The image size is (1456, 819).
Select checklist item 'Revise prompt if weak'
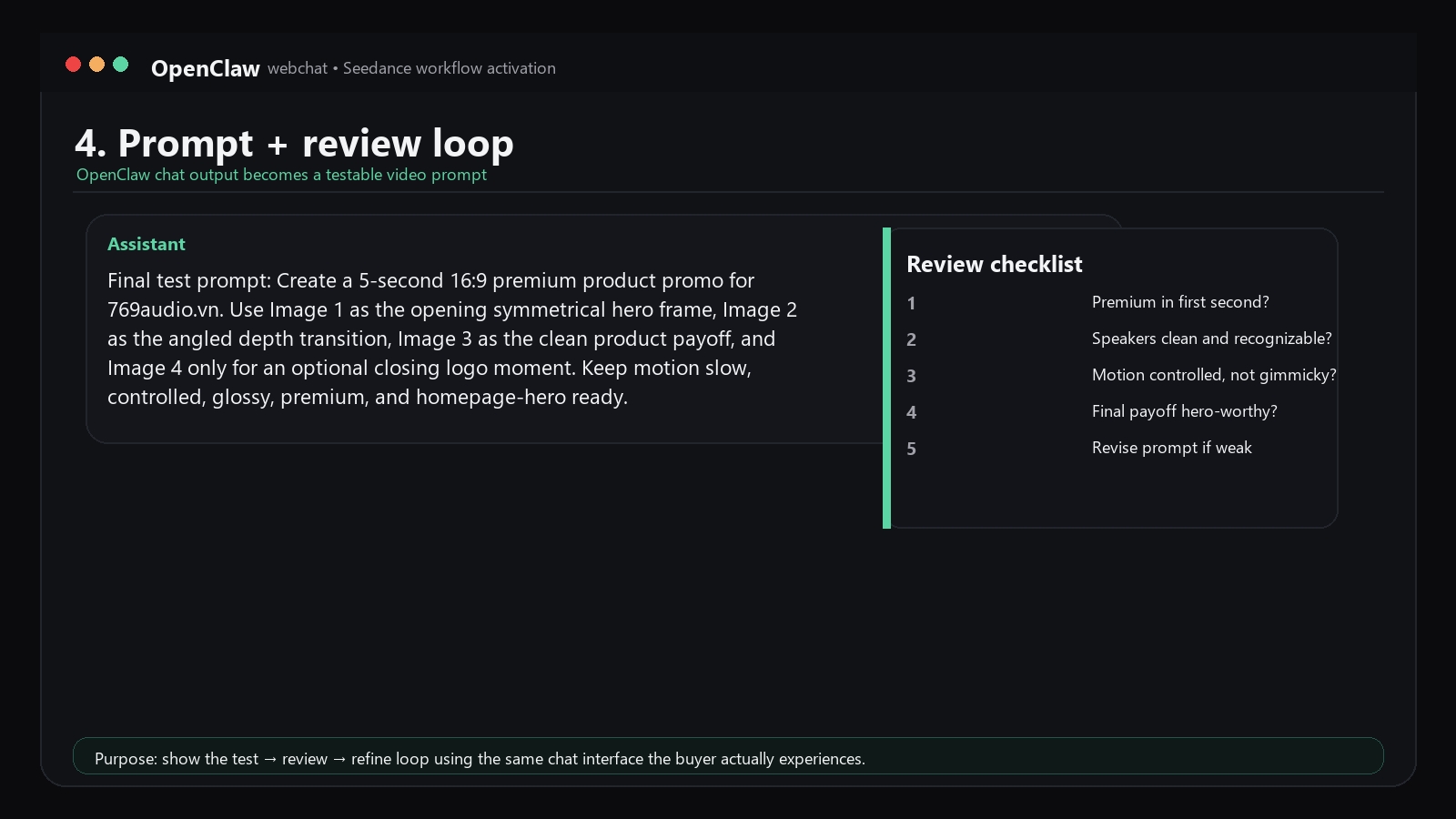1172,448
